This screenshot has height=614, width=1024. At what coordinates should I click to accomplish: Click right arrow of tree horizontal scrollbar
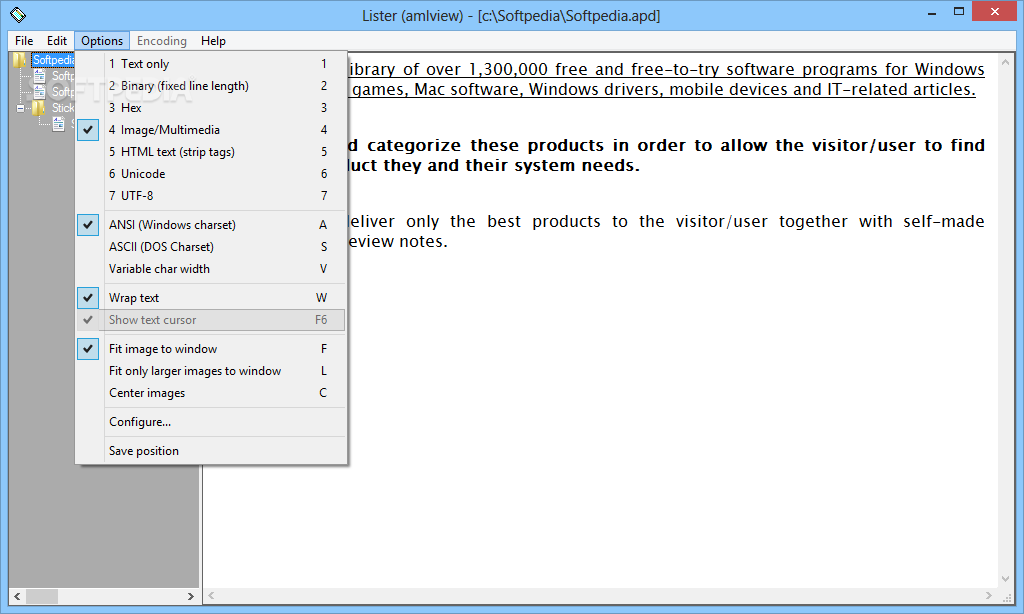[x=191, y=596]
